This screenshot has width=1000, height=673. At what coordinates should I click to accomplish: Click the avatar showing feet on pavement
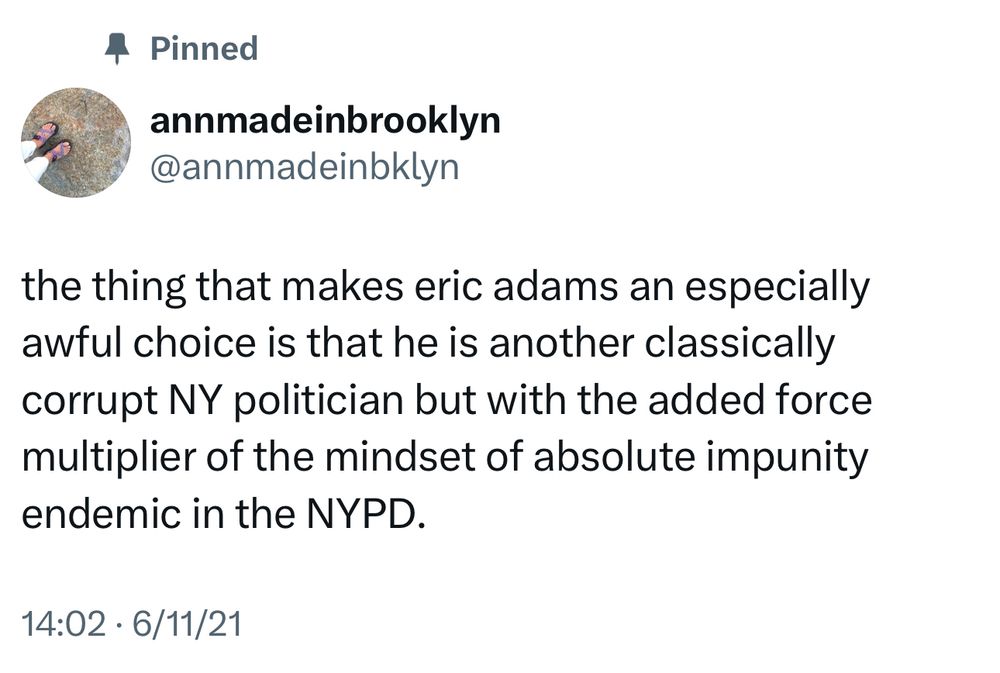[x=74, y=140]
